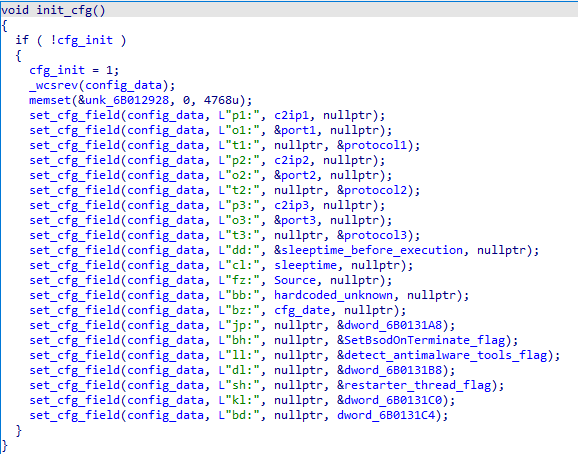Click set_cfg_field on the p1: line
Image resolution: width=578 pixels, height=454 pixels.
point(74,115)
